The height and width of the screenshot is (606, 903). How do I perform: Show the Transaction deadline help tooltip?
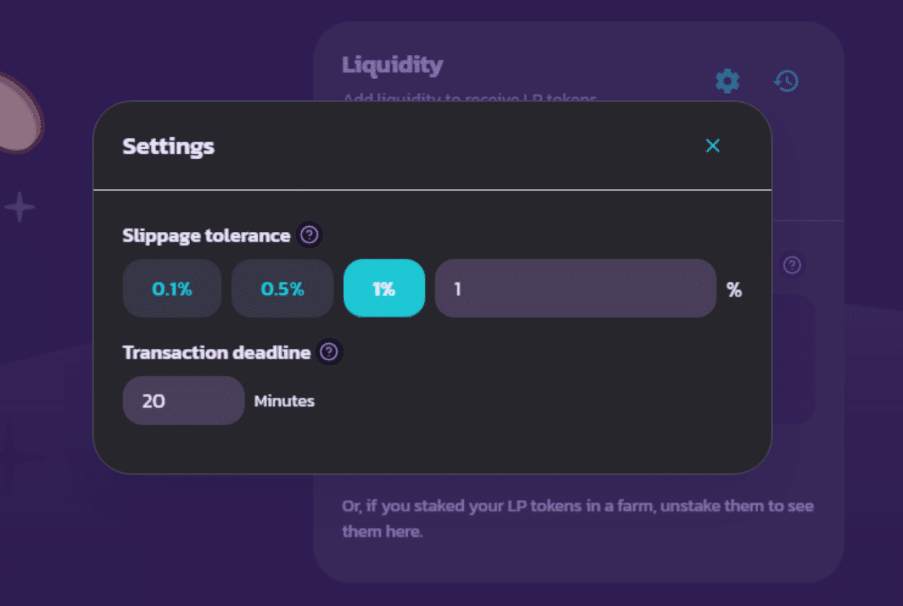(x=329, y=352)
